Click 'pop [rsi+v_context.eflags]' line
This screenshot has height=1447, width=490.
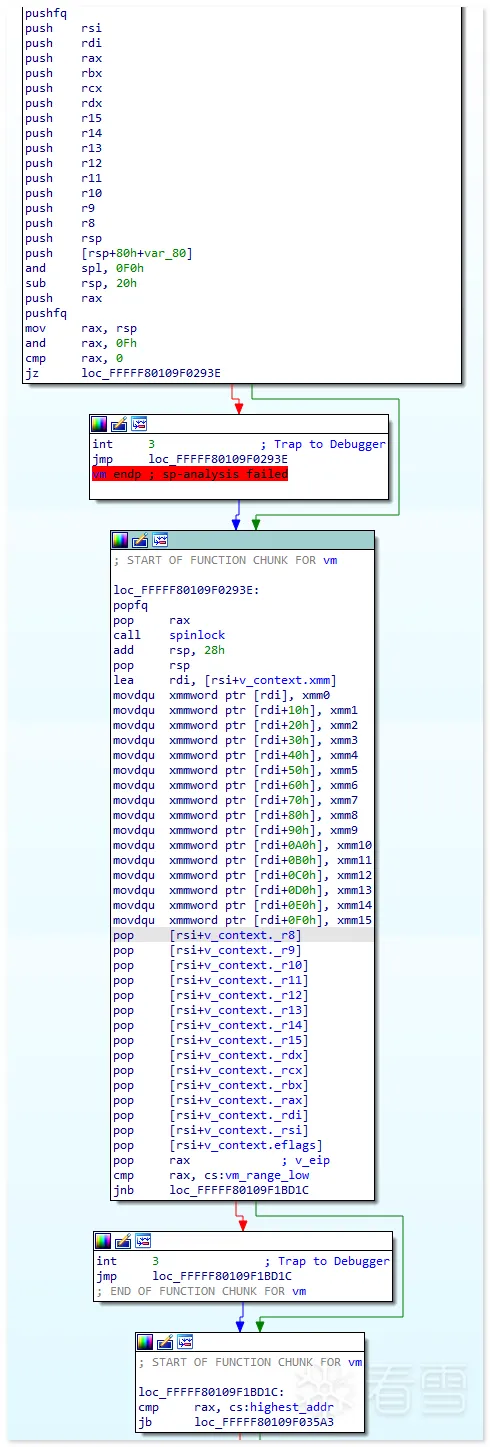[x=218, y=1145]
